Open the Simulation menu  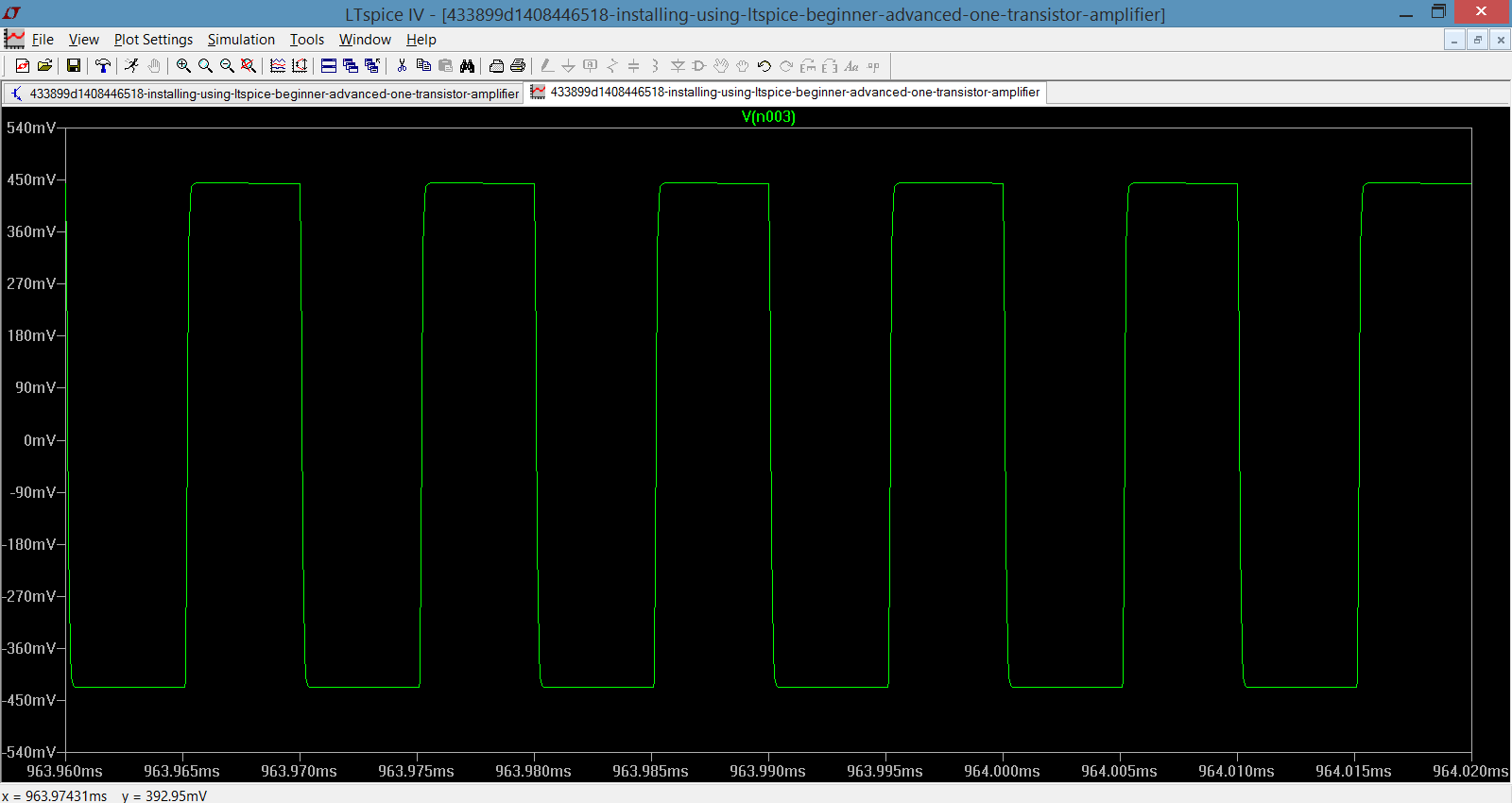click(241, 40)
